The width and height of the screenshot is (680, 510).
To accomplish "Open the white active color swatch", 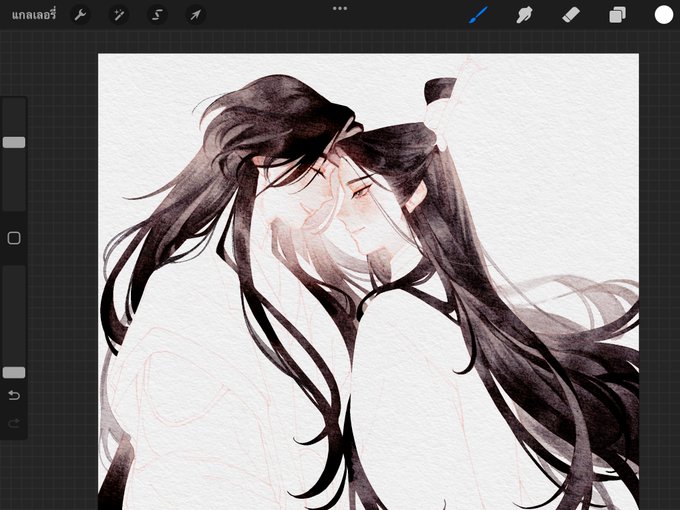I will click(664, 15).
